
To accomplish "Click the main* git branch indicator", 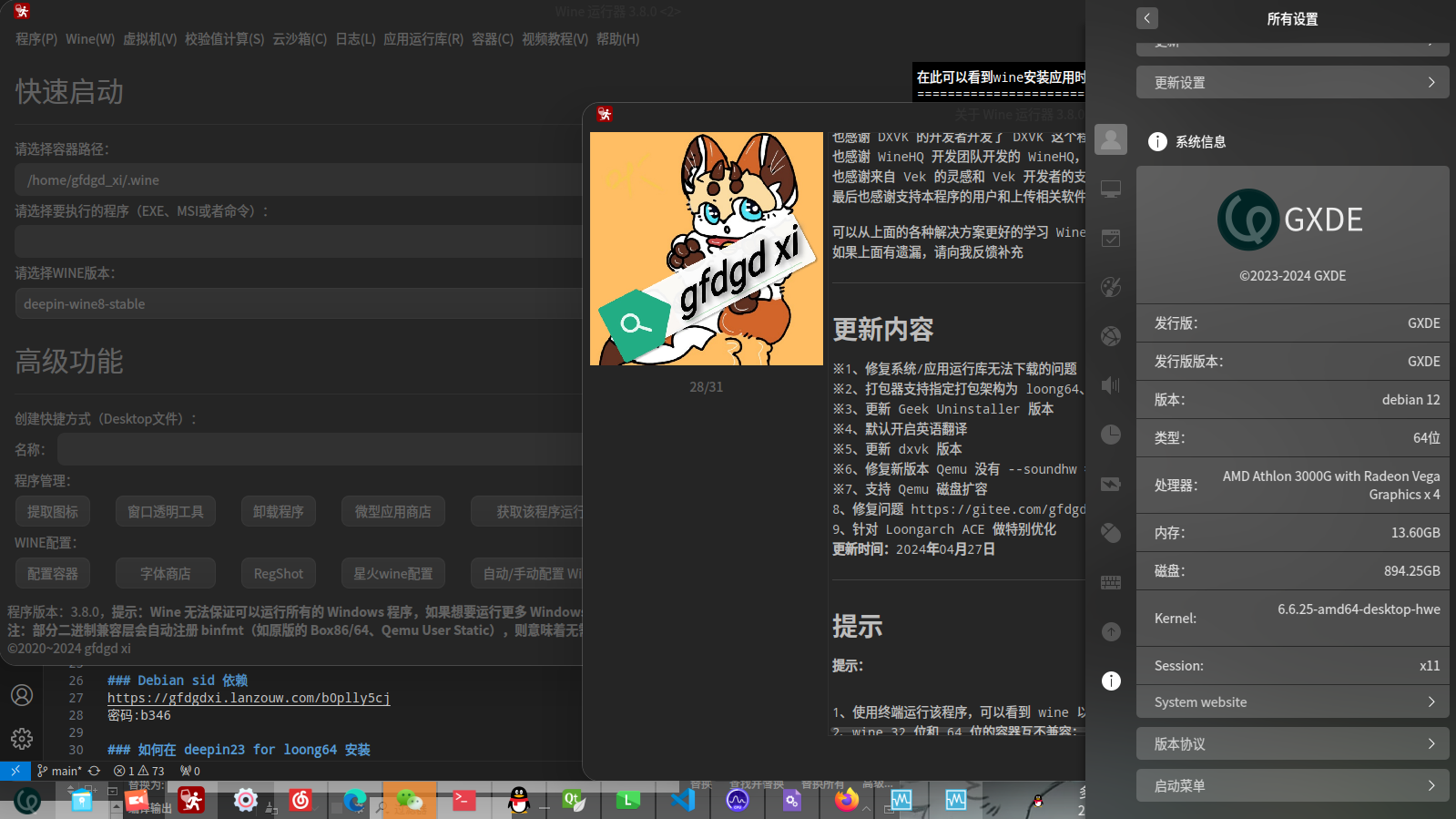I will pos(59,771).
